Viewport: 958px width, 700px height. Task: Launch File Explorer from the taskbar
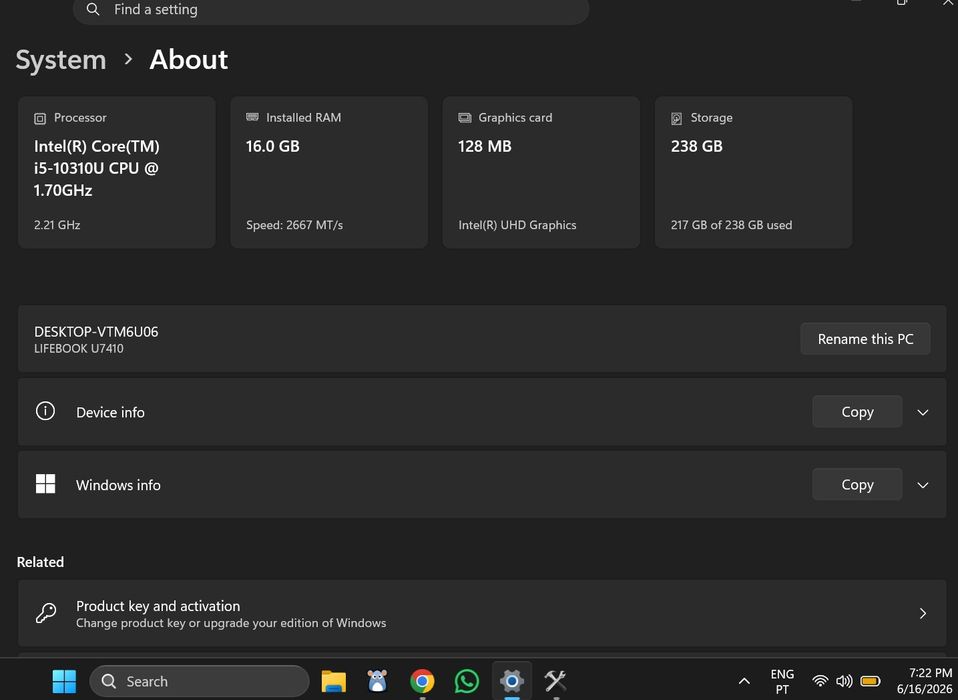334,681
